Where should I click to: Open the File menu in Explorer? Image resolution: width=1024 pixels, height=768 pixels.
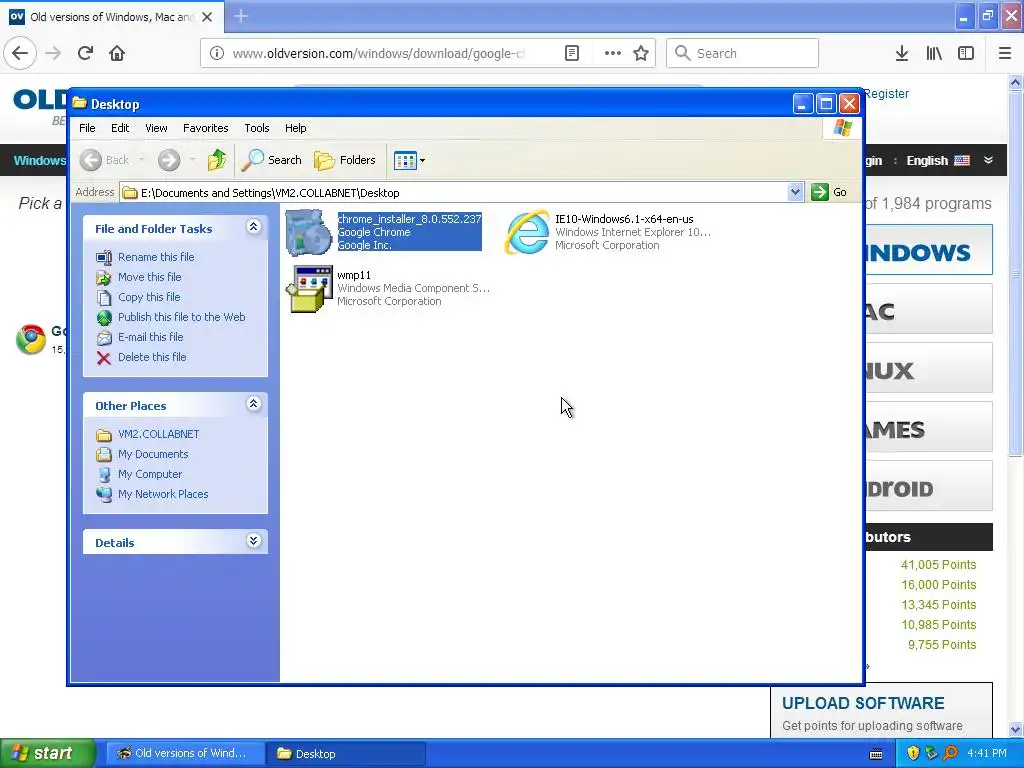(87, 128)
